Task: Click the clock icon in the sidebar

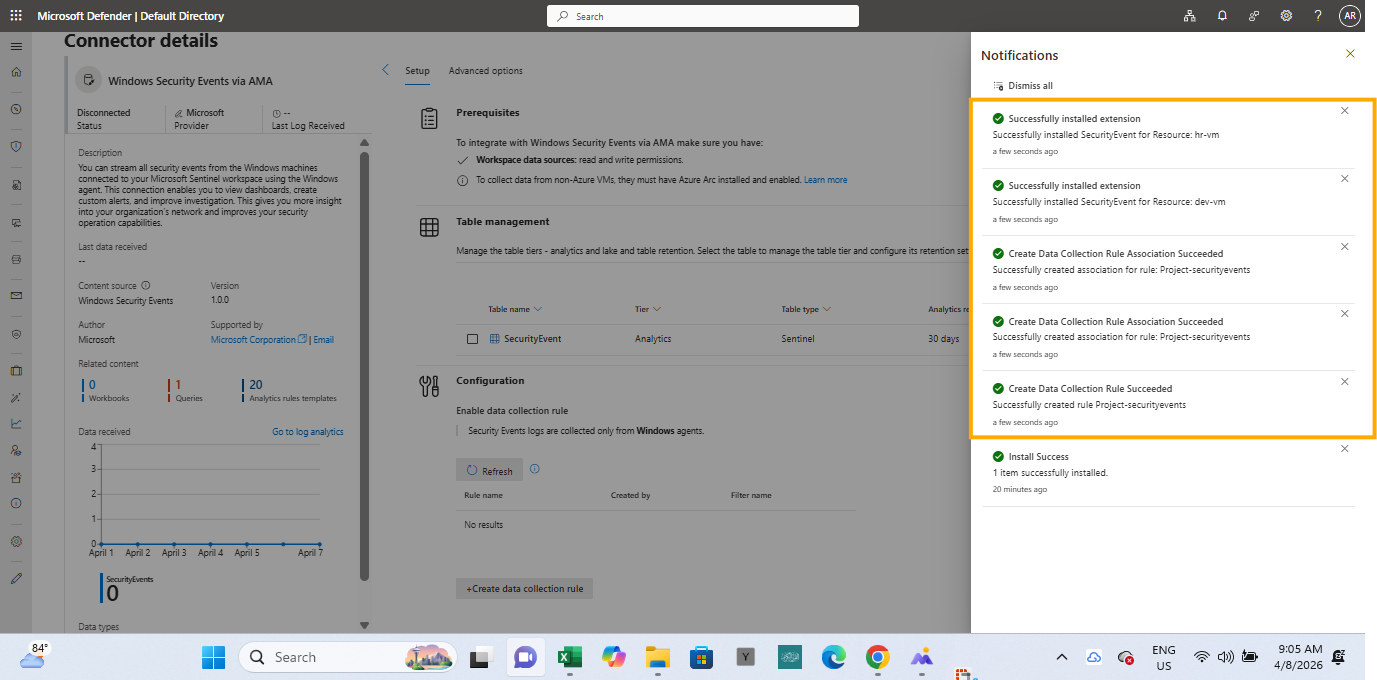Action: point(16,109)
